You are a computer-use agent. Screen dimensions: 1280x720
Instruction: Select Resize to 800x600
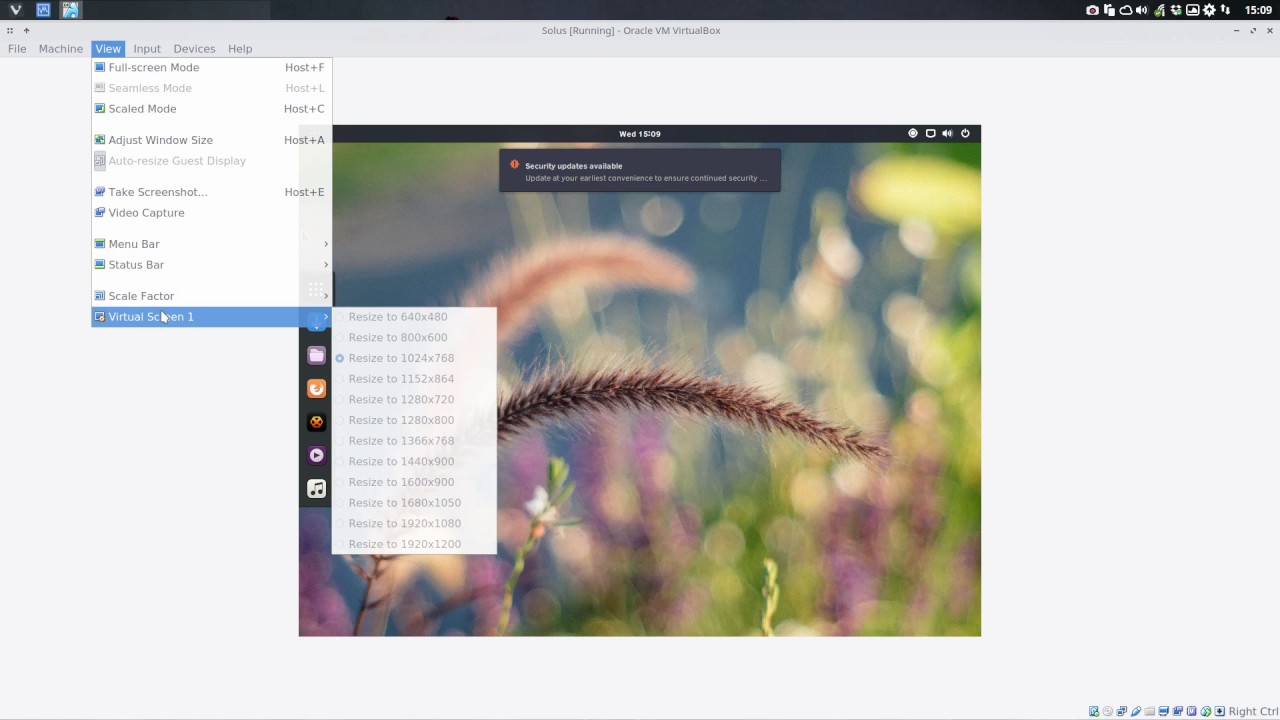[414, 337]
